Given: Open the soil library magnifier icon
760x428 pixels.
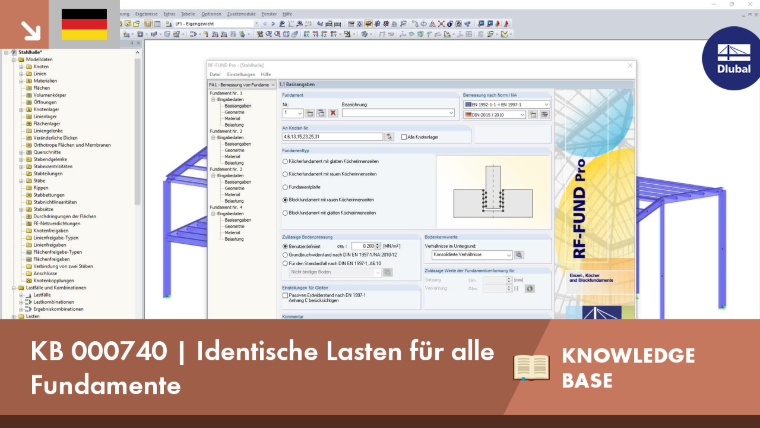Looking at the screenshot, I should coord(519,255).
